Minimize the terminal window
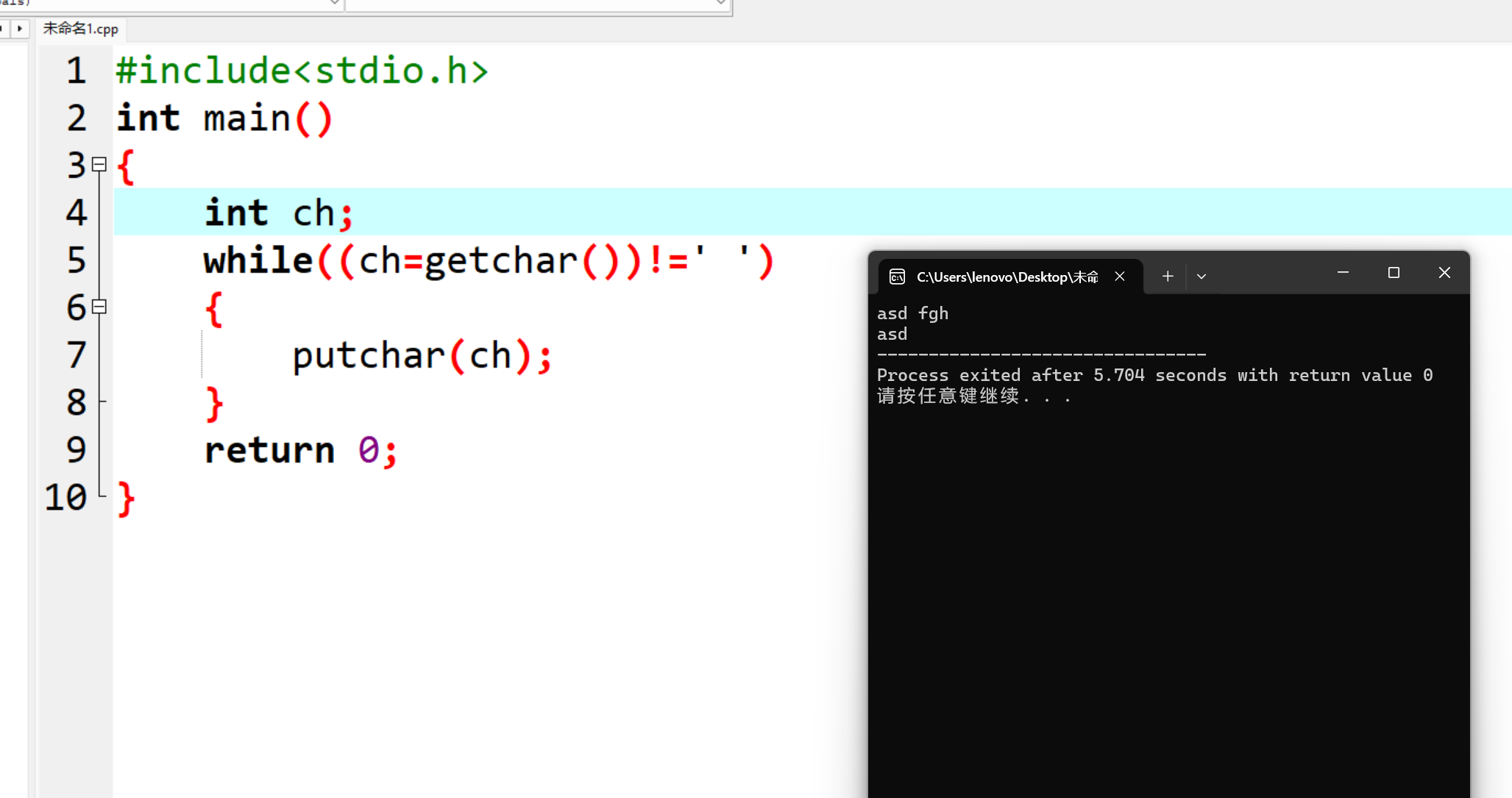1512x798 pixels. [1343, 273]
